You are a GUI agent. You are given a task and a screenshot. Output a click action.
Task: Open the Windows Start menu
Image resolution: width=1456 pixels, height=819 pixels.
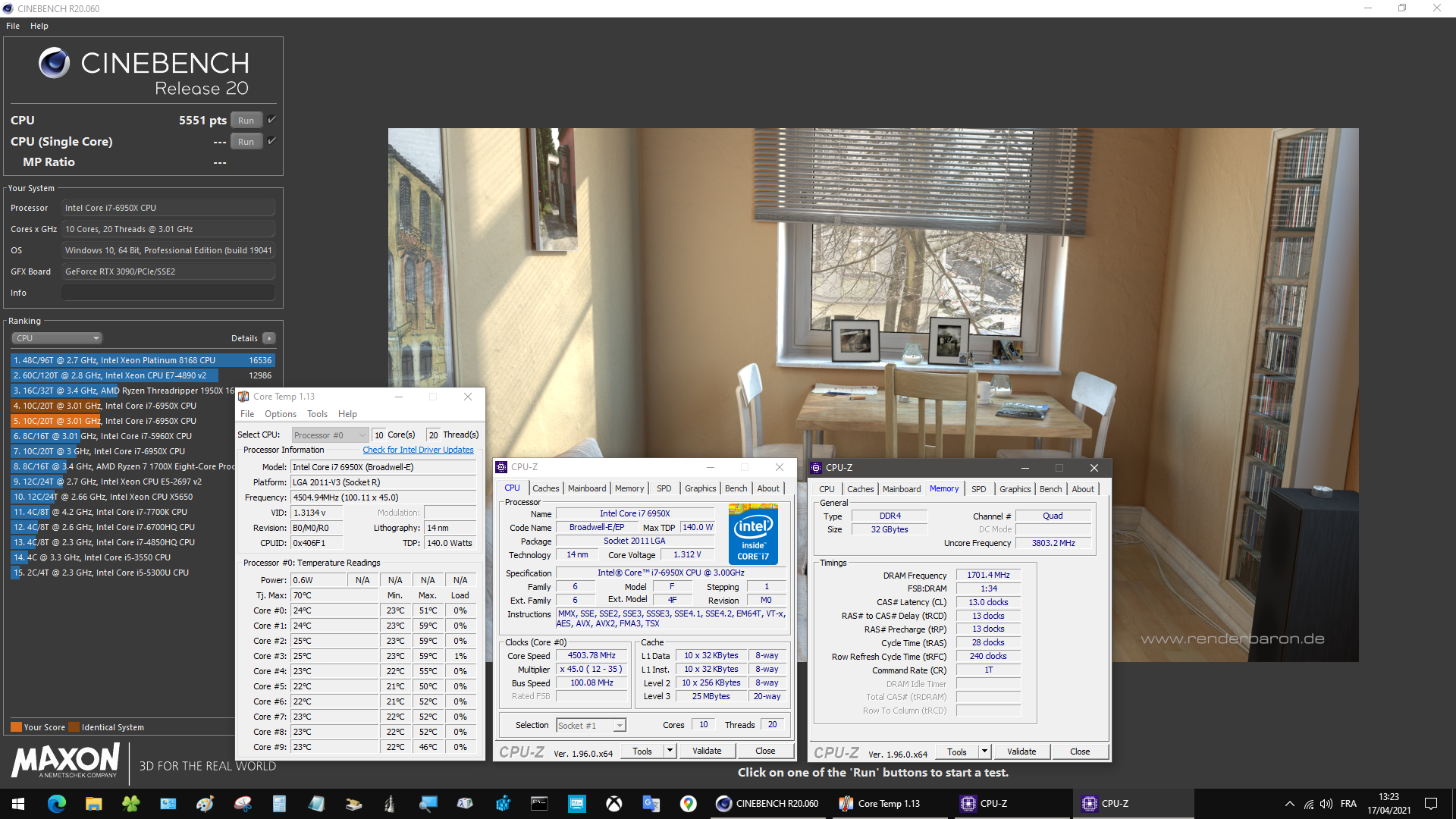18,804
